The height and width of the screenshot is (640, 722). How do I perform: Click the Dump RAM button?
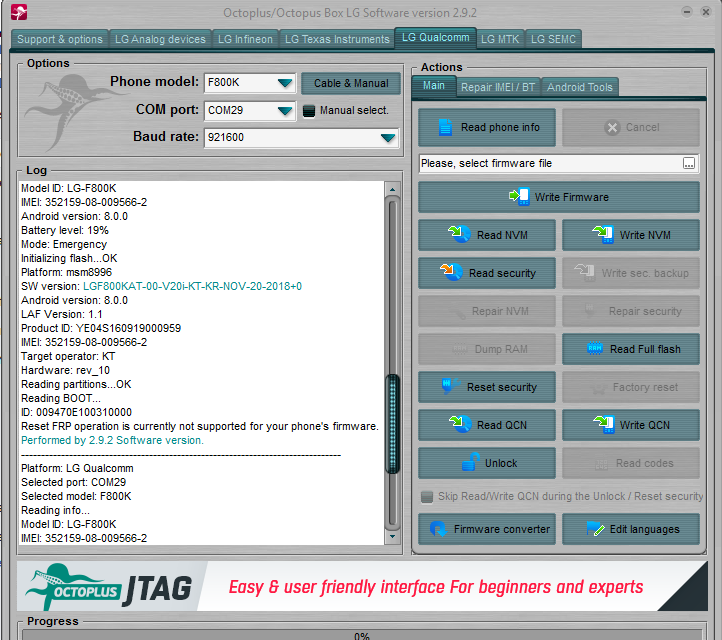(x=487, y=349)
